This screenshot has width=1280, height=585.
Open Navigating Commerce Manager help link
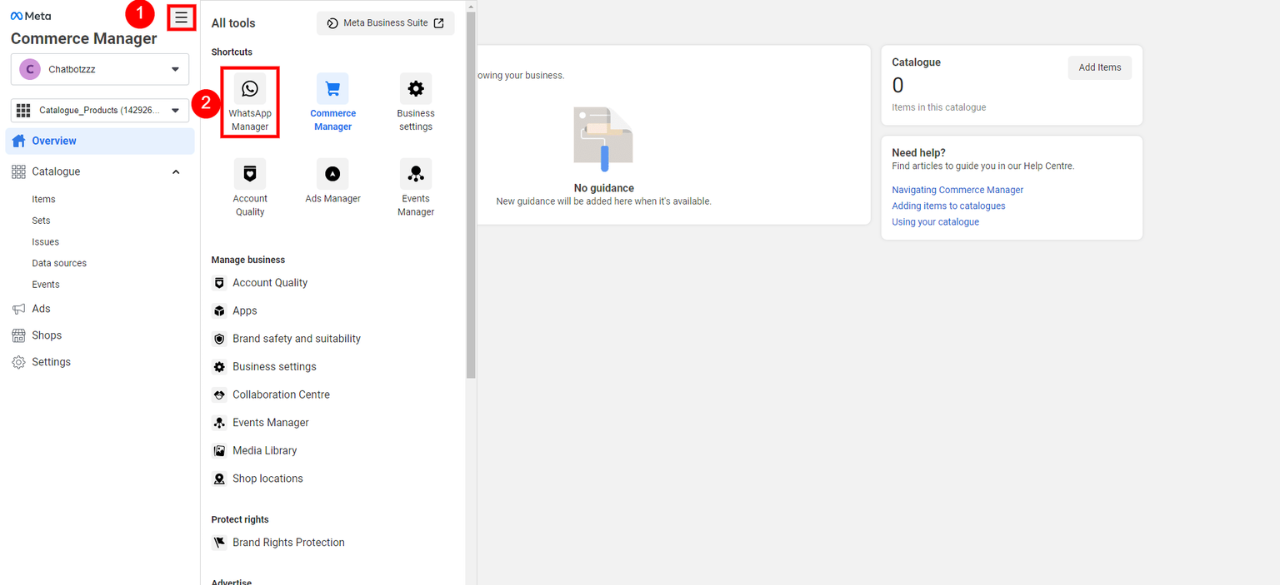click(x=957, y=190)
